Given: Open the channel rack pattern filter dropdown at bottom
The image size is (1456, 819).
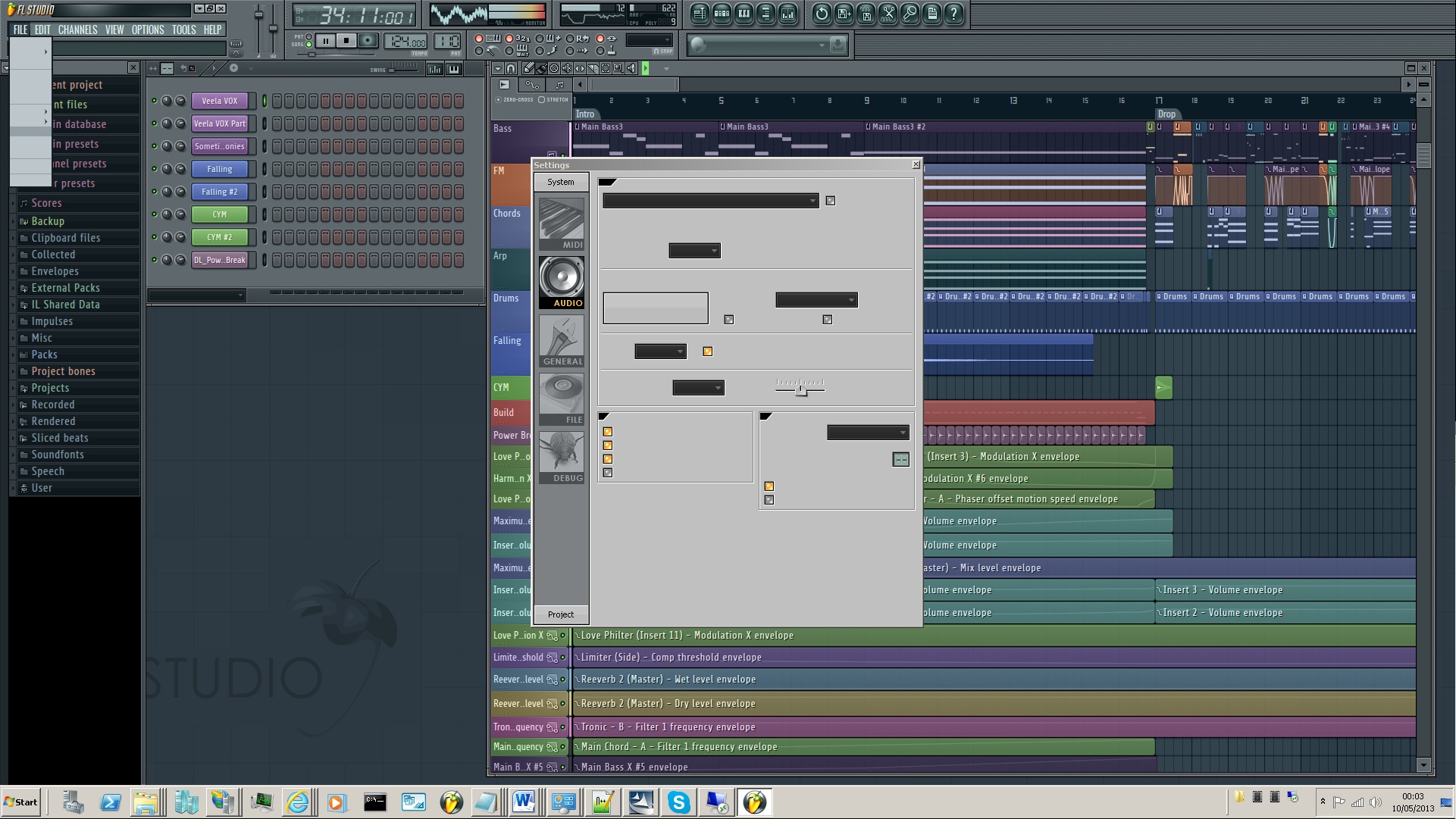Looking at the screenshot, I should [196, 295].
